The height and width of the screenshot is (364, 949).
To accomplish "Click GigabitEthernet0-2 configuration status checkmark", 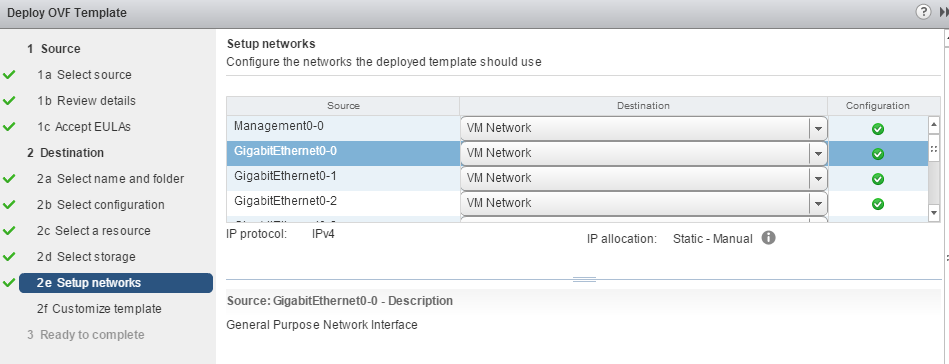I will click(878, 204).
